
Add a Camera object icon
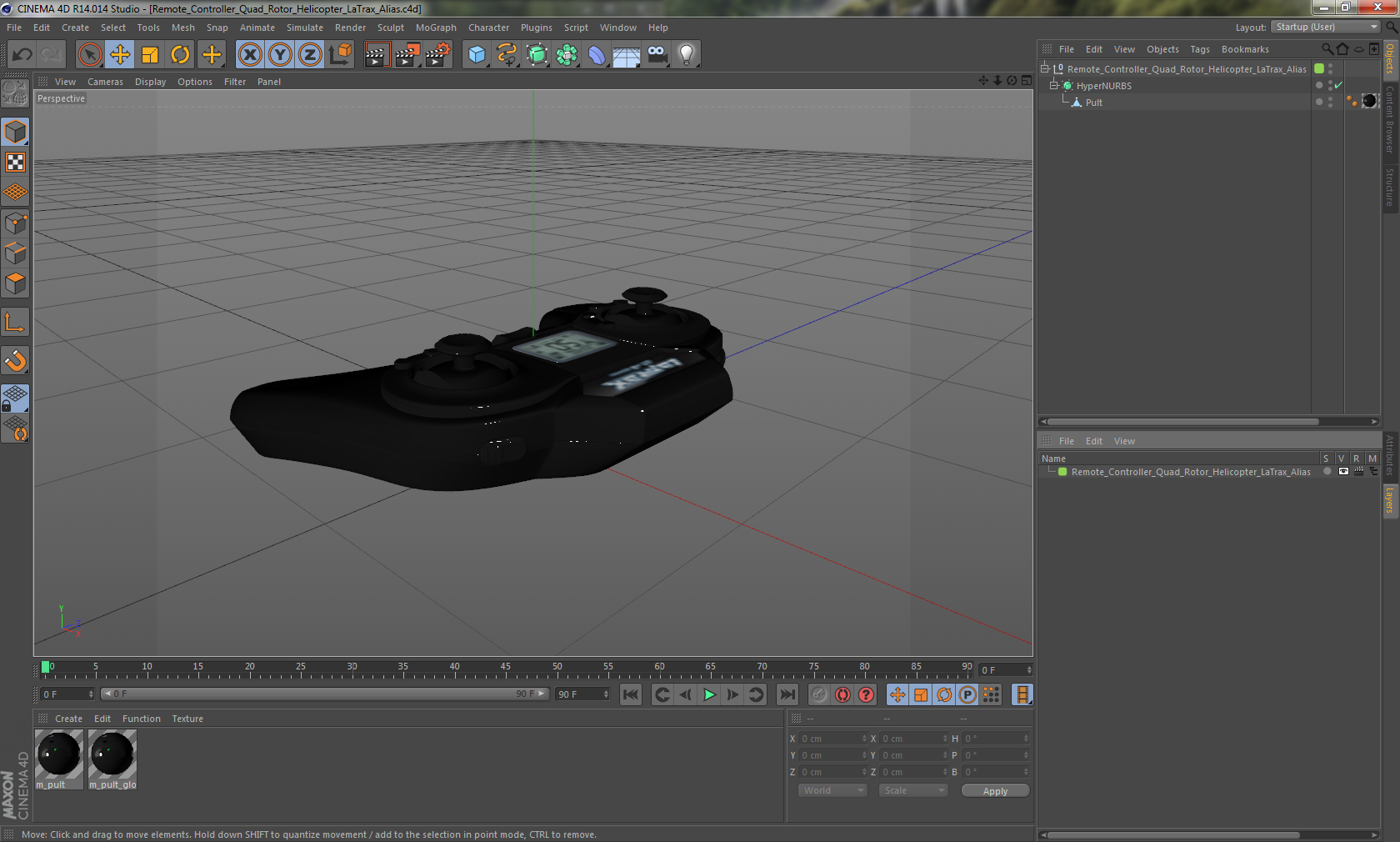point(657,55)
